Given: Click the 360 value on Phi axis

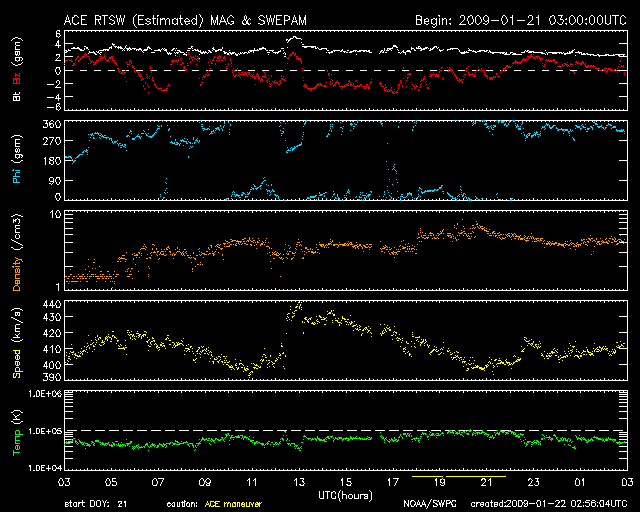Looking at the screenshot, I should tap(52, 124).
